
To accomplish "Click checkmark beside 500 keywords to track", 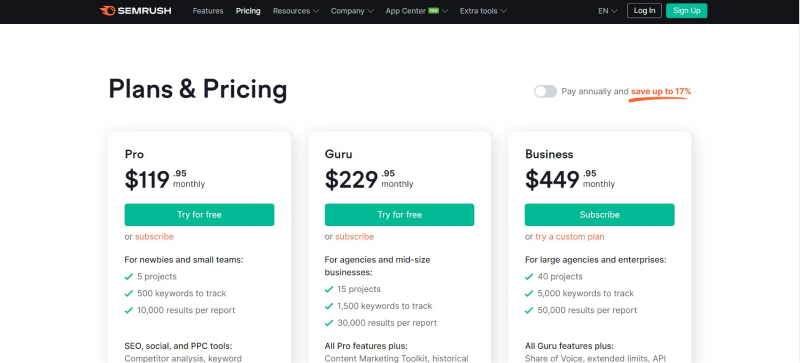I will click(x=129, y=294).
